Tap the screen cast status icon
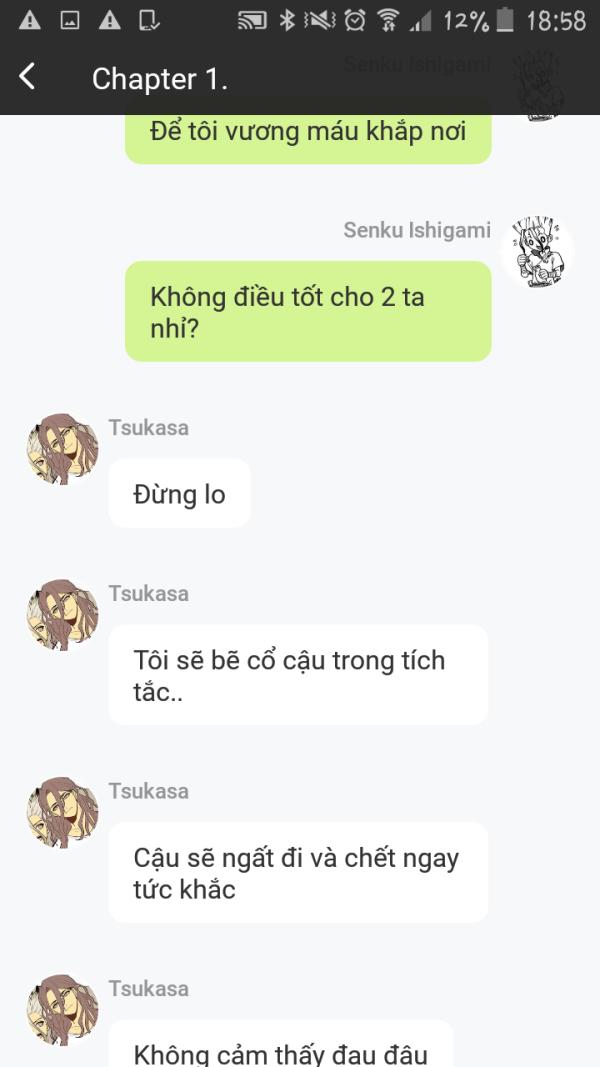This screenshot has width=600, height=1067. pos(252,21)
